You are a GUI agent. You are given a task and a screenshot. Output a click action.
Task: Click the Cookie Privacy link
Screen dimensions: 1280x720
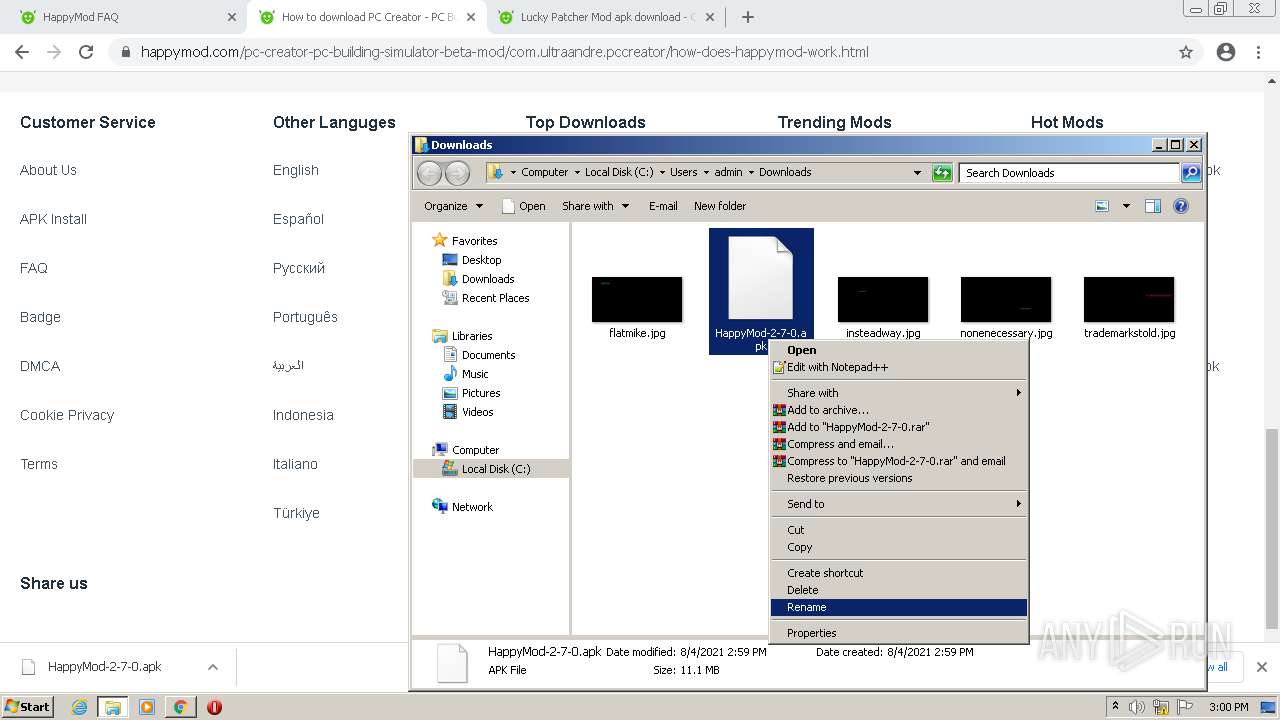pos(67,415)
